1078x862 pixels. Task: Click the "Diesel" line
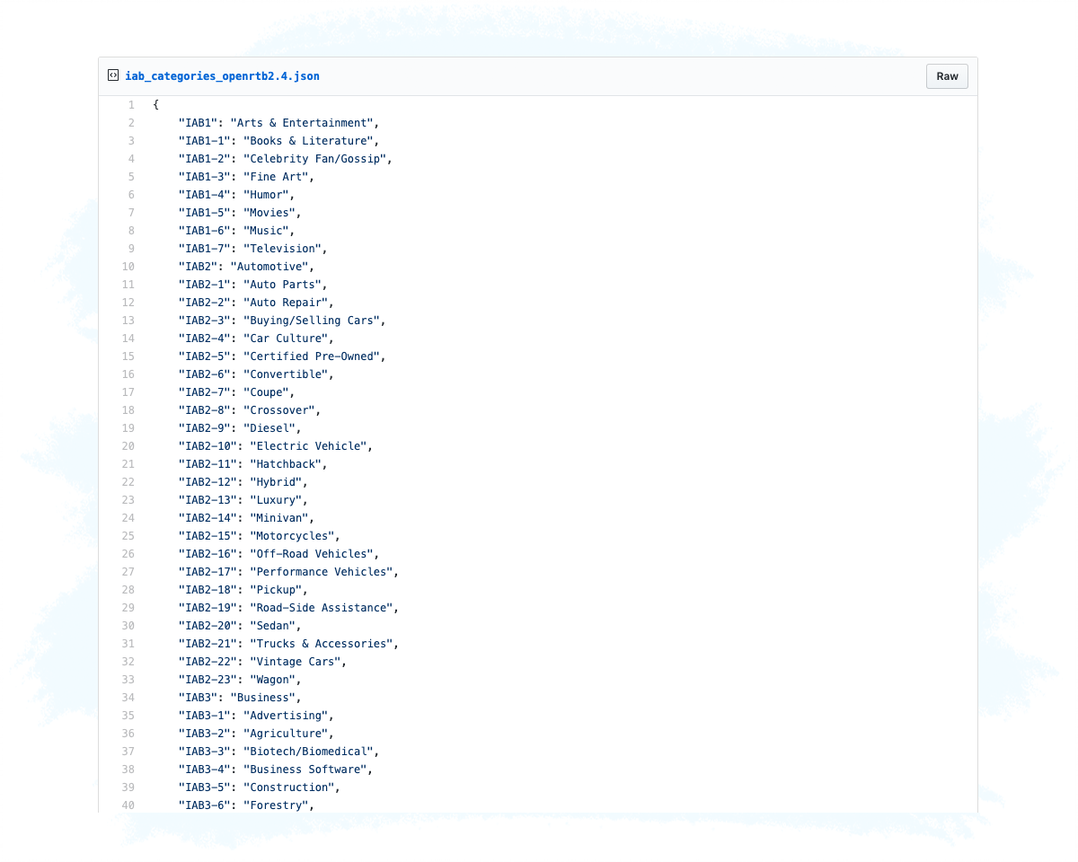239,428
